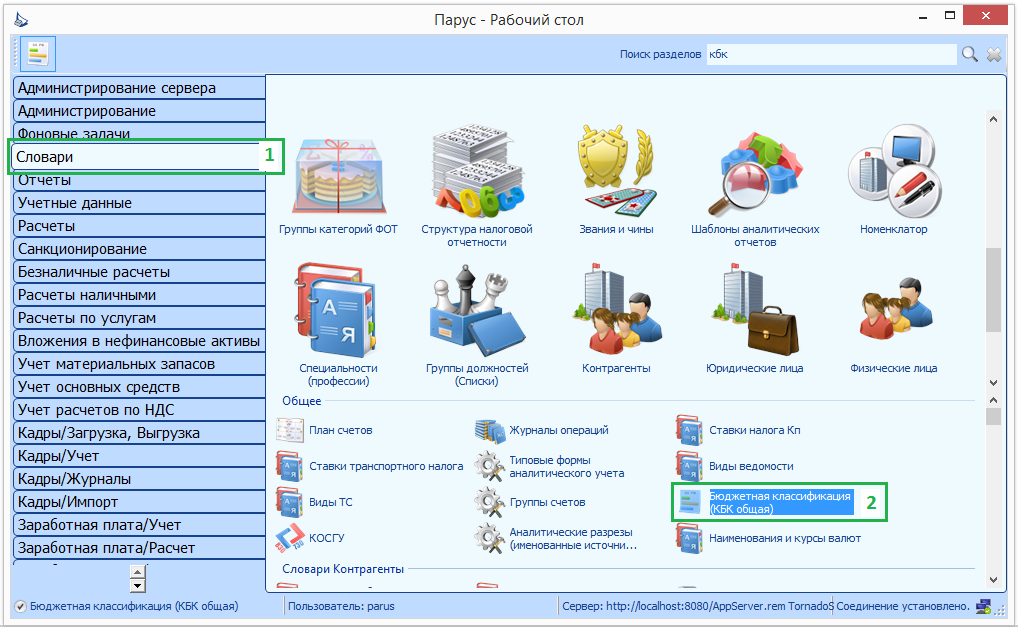Click the Словари Контрагенты group header
The height and width of the screenshot is (627, 1018).
(343, 569)
